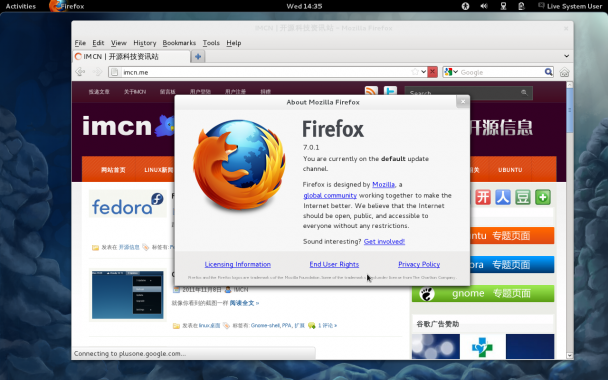Click the page identity icon in address bar

pos(114,72)
